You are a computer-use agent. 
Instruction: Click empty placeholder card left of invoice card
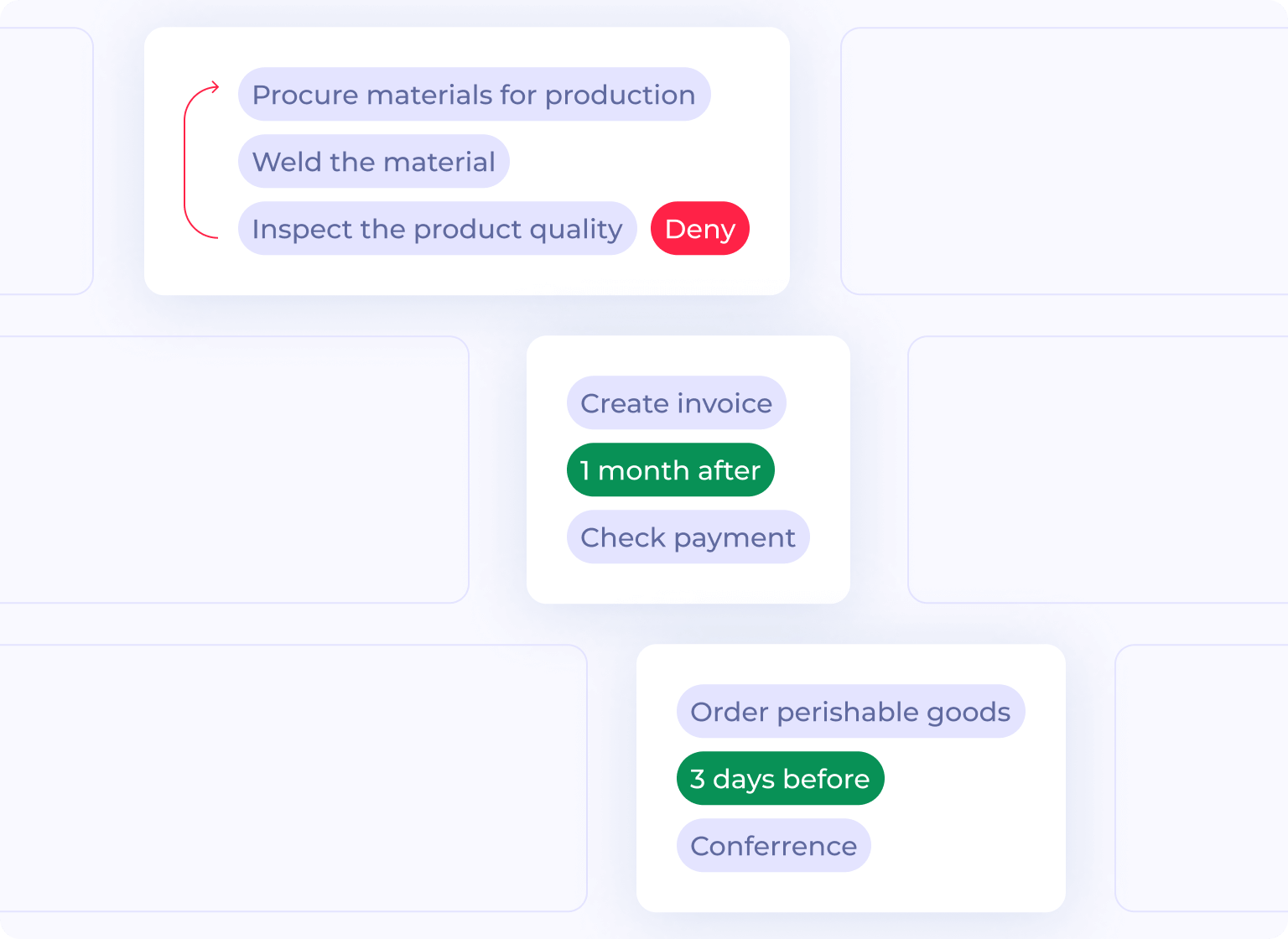point(233,469)
